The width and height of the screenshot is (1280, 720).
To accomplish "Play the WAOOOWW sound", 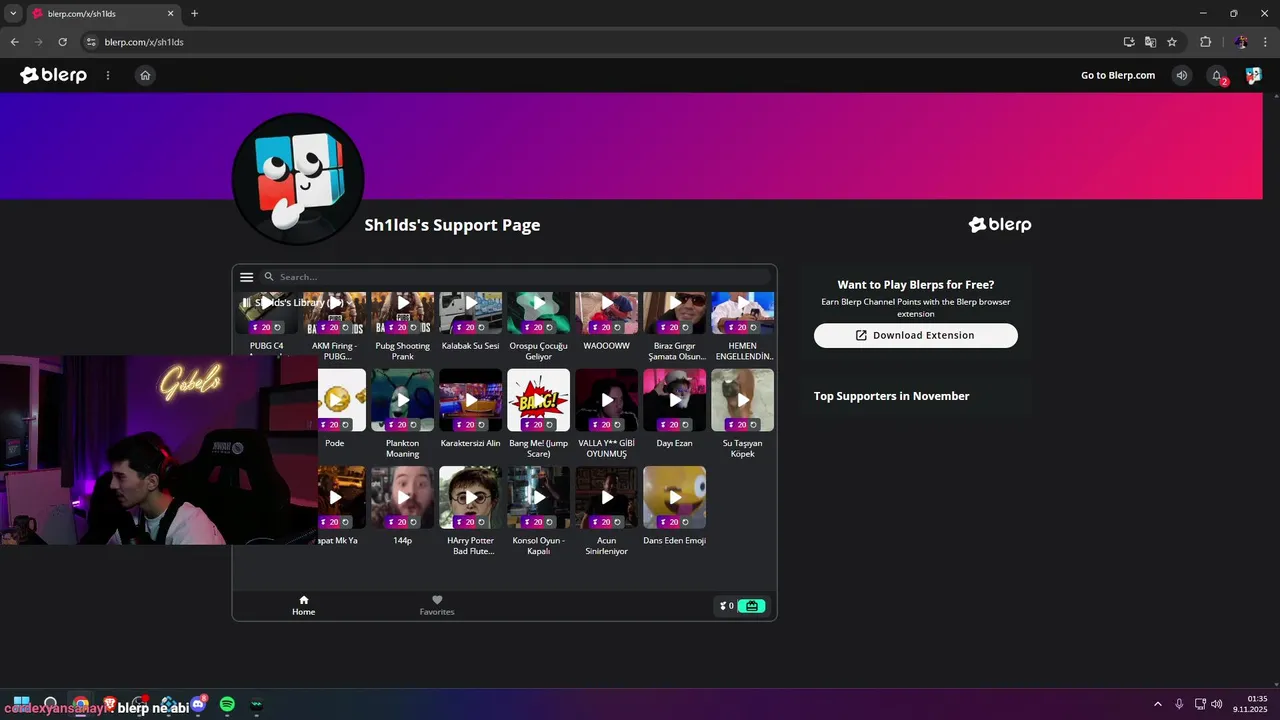I will point(607,303).
